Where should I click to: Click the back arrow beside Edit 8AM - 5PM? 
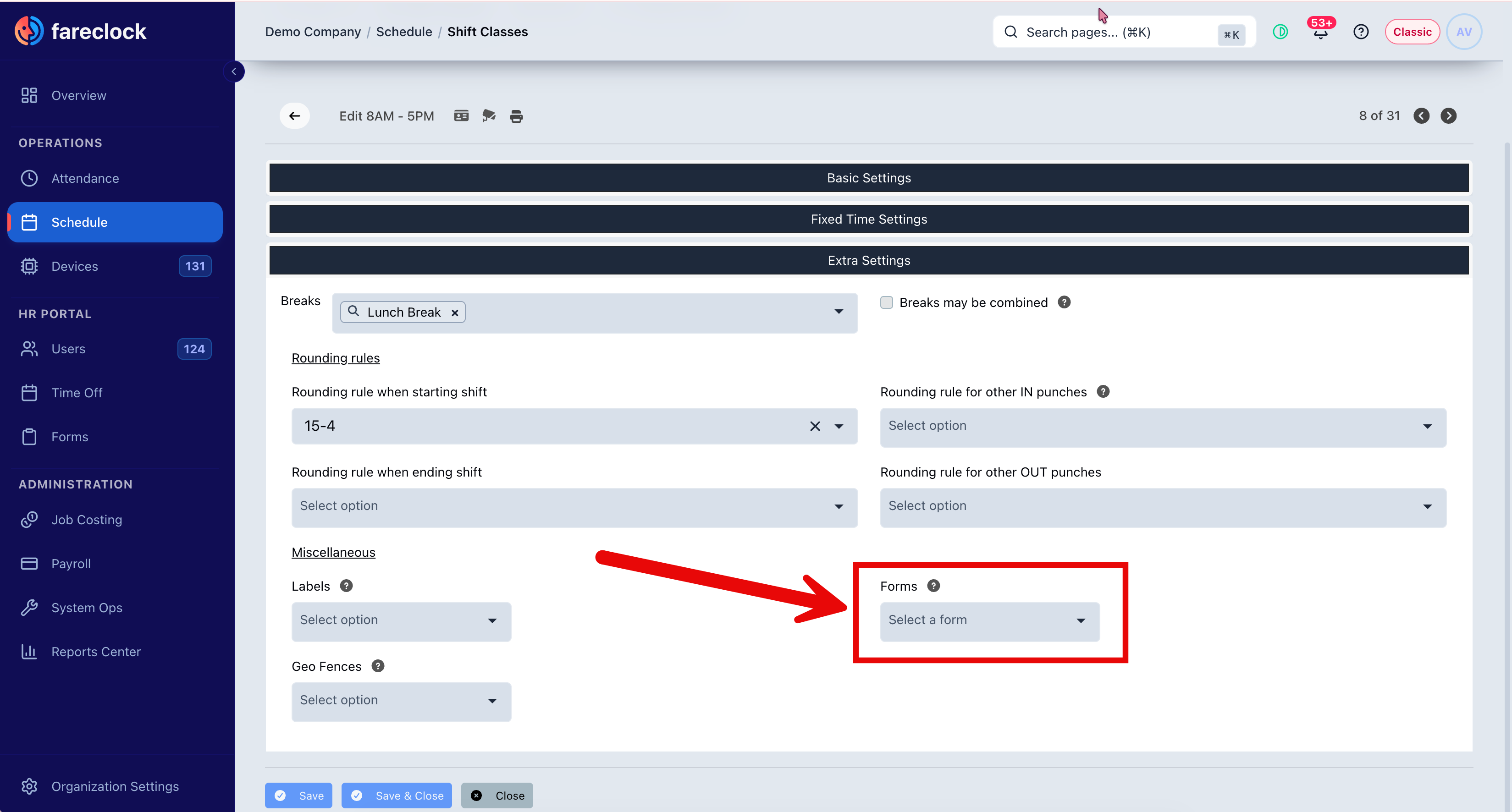[x=295, y=115]
